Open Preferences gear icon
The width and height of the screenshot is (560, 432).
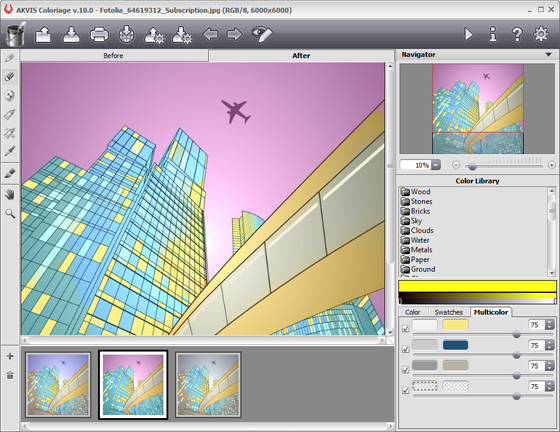coord(541,34)
